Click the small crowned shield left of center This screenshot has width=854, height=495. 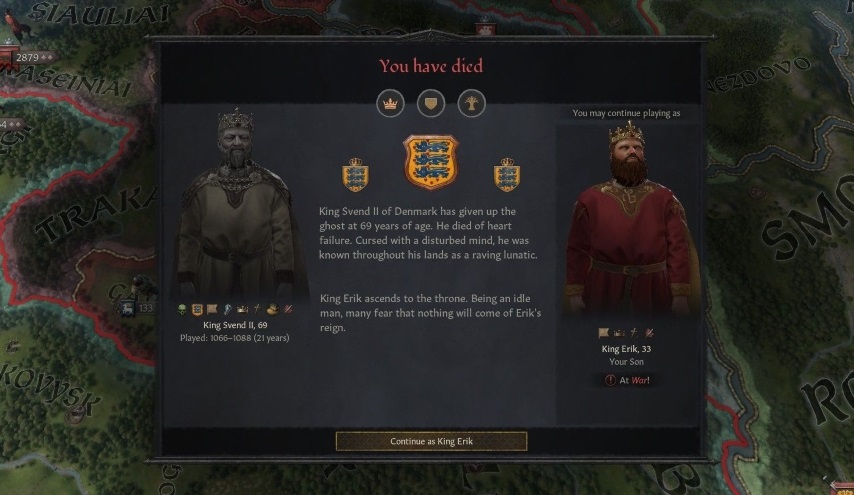(355, 175)
